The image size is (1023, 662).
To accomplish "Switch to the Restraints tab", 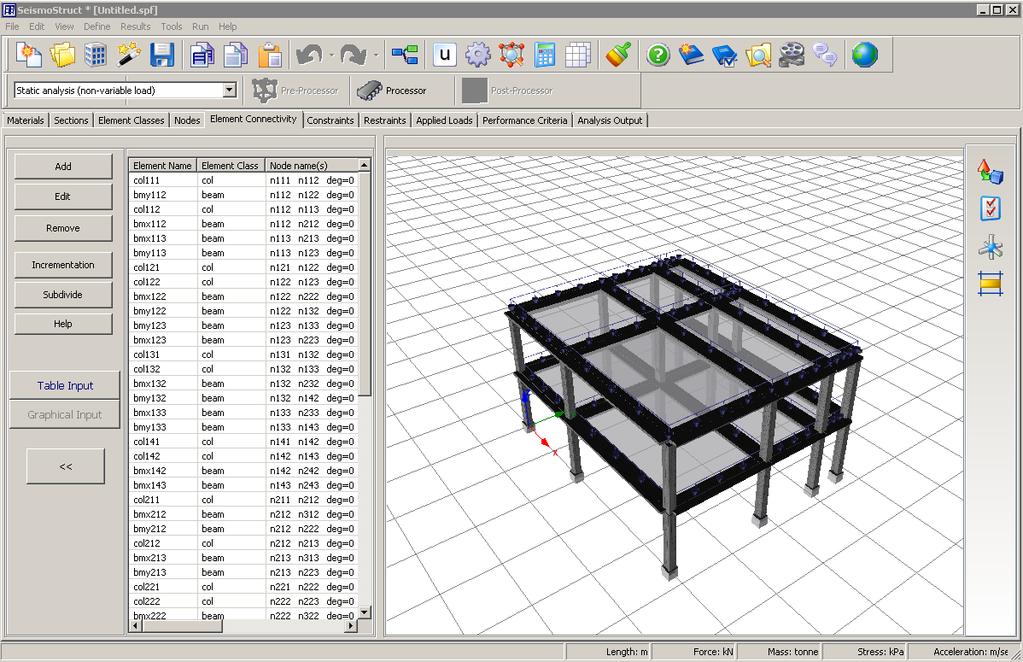I will coord(385,120).
